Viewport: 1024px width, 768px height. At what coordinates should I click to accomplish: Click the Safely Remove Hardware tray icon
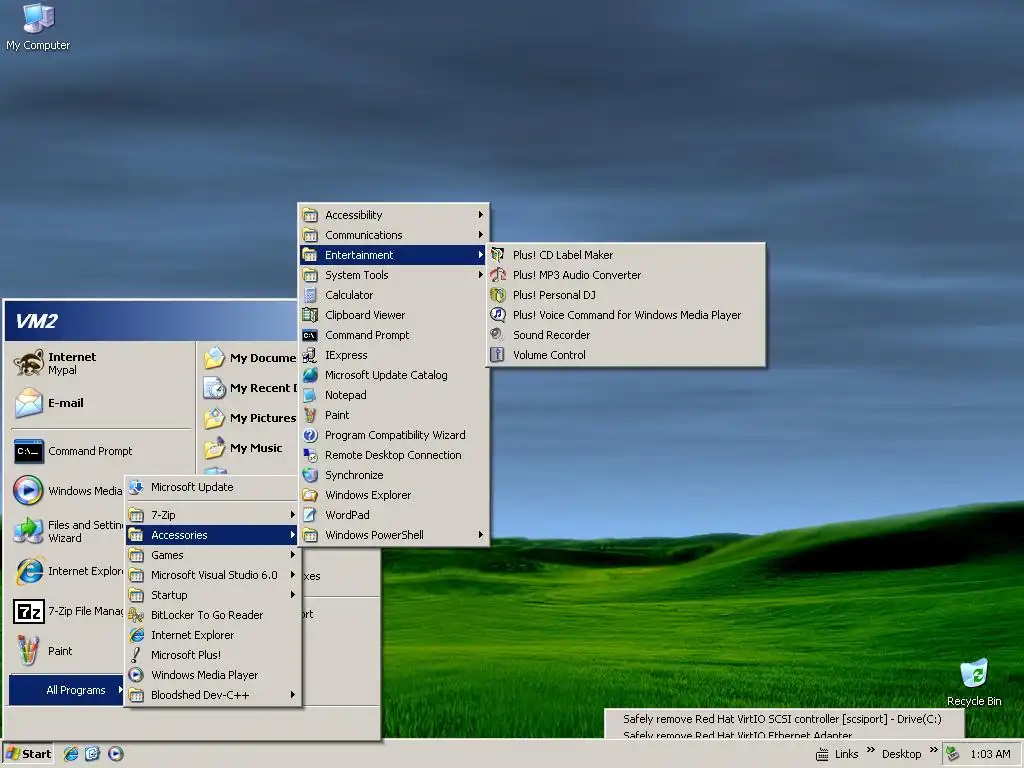click(x=952, y=754)
